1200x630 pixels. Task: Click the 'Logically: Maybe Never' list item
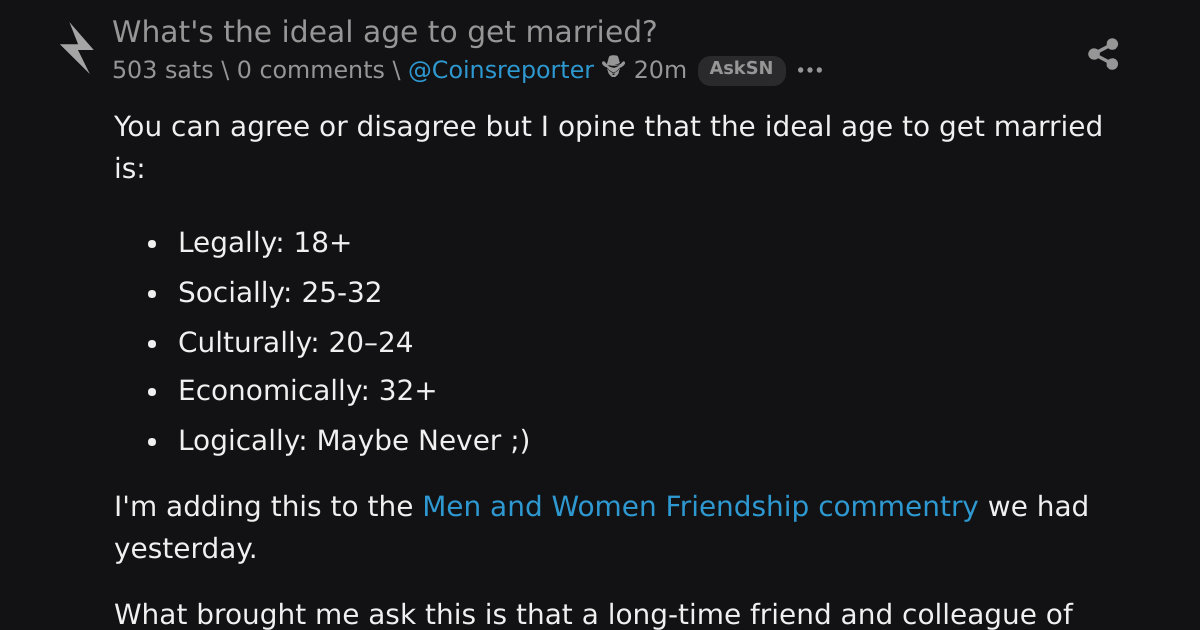click(354, 441)
